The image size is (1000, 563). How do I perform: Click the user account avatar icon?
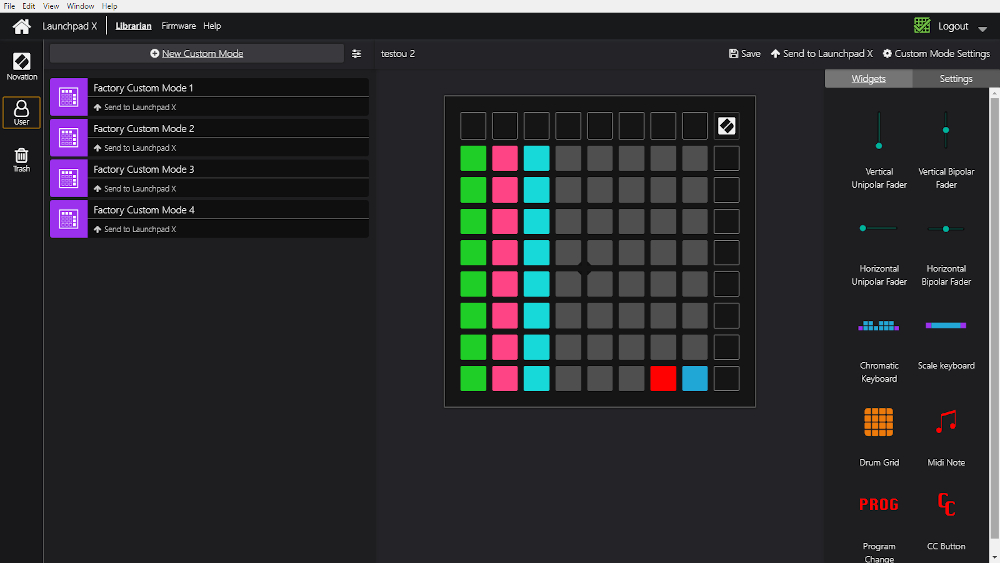coord(922,26)
